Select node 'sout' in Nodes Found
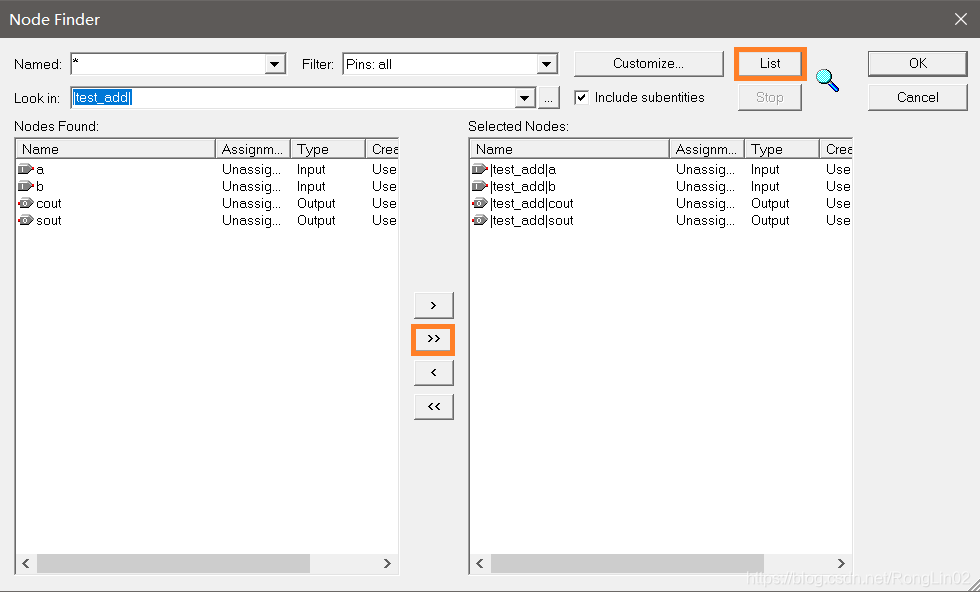The height and width of the screenshot is (597, 980). [x=49, y=221]
